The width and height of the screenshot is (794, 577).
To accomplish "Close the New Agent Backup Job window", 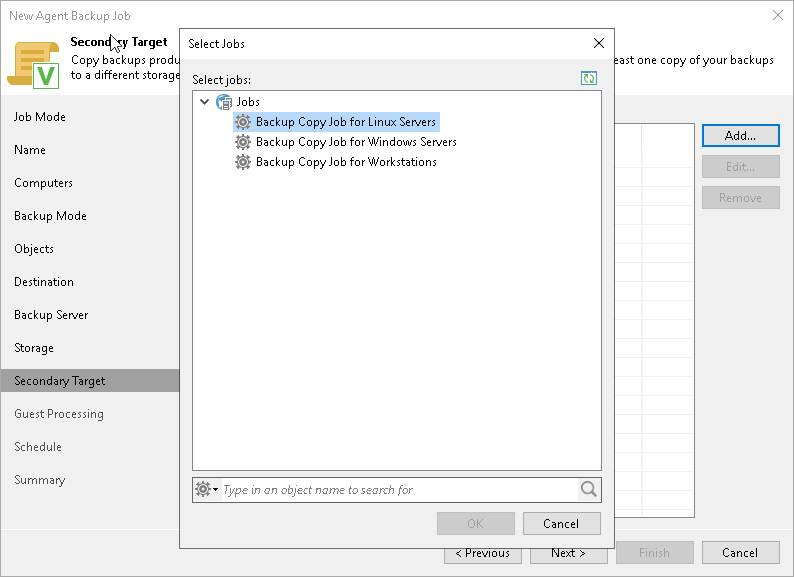I will click(778, 15).
